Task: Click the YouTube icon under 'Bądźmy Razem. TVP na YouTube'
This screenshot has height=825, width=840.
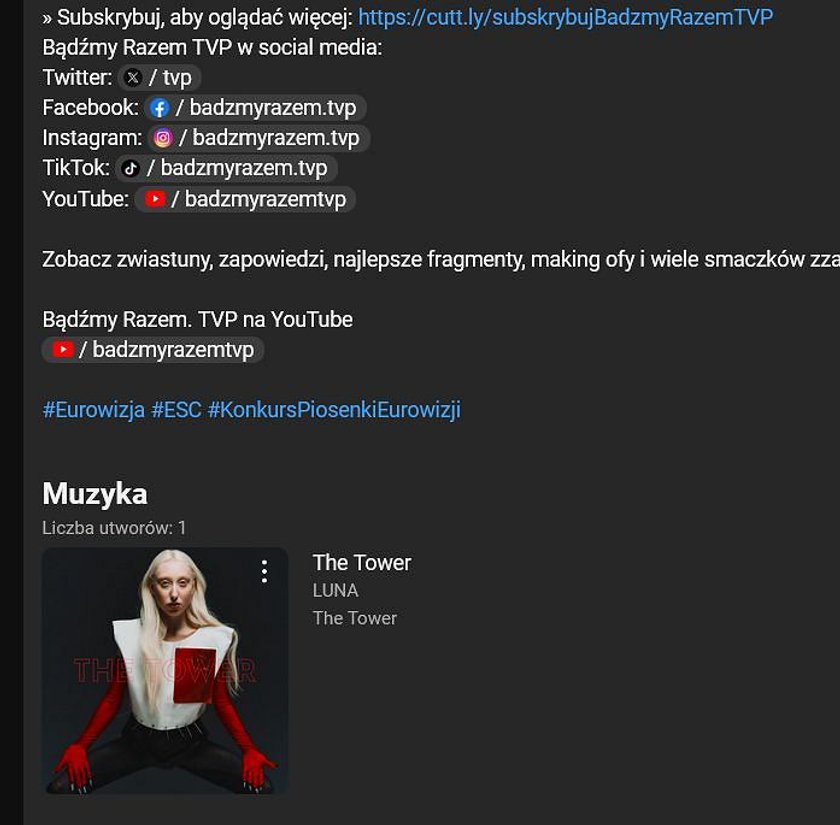Action: (63, 350)
